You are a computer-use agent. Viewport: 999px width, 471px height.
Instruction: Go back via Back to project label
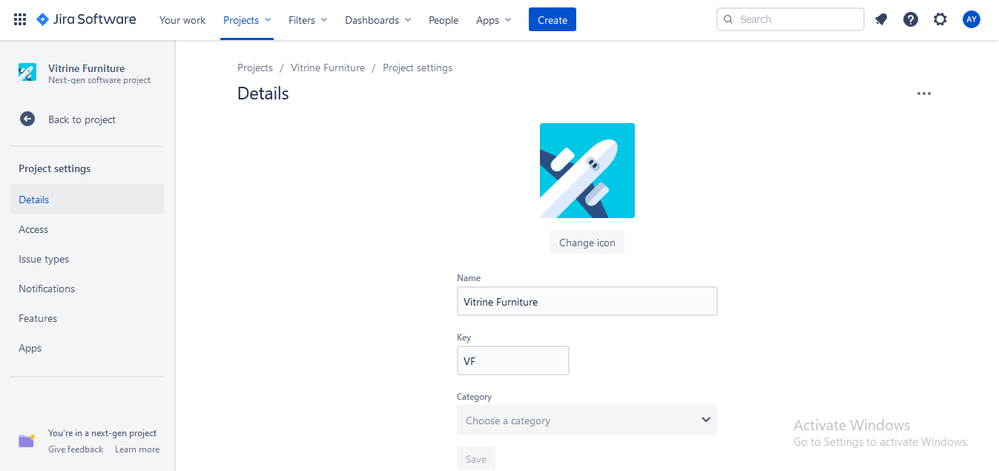[82, 120]
